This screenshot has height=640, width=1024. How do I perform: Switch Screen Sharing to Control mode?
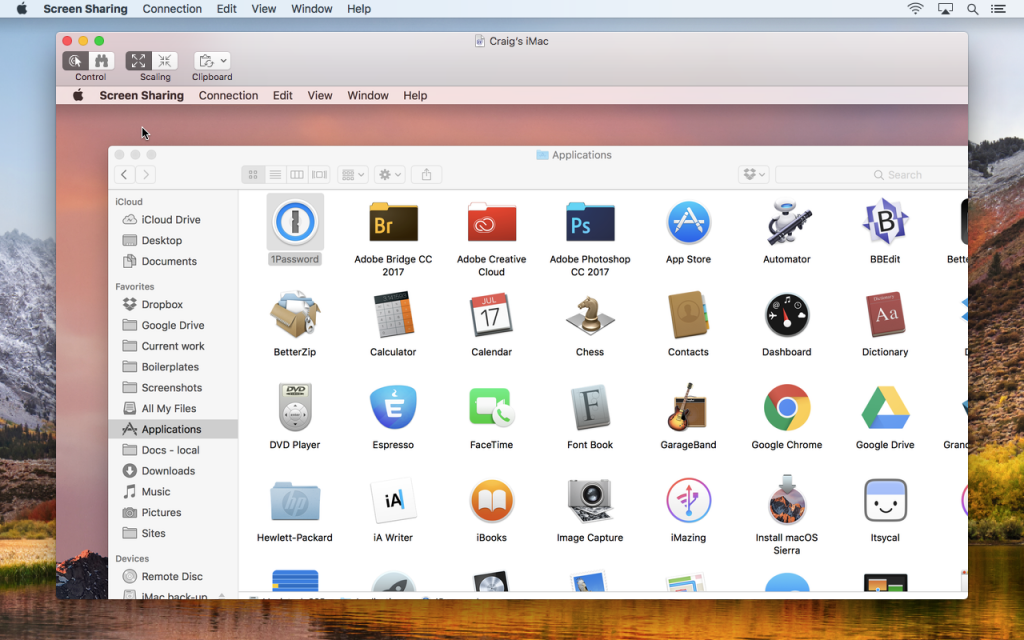[x=76, y=61]
